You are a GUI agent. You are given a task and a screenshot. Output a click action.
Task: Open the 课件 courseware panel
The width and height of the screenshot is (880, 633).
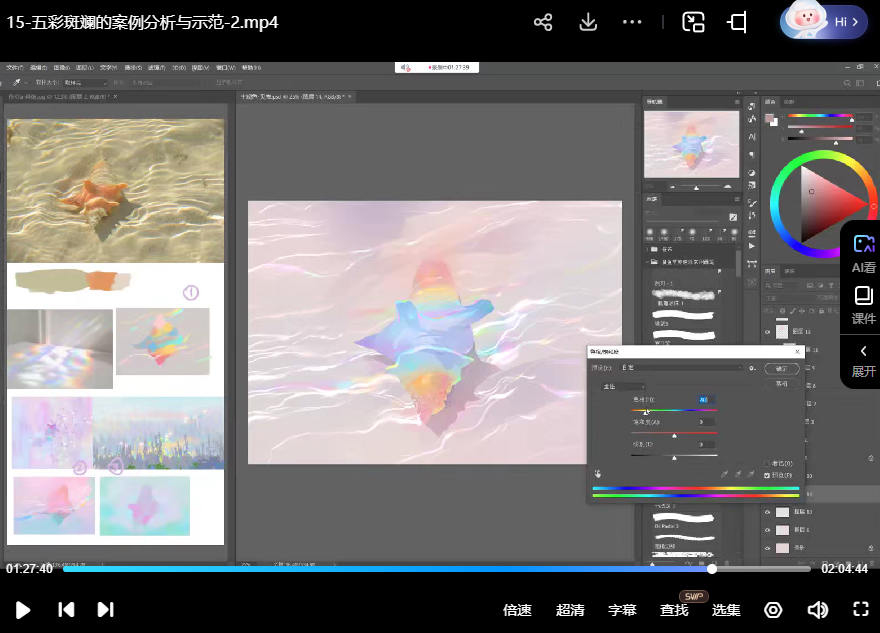pyautogui.click(x=863, y=305)
